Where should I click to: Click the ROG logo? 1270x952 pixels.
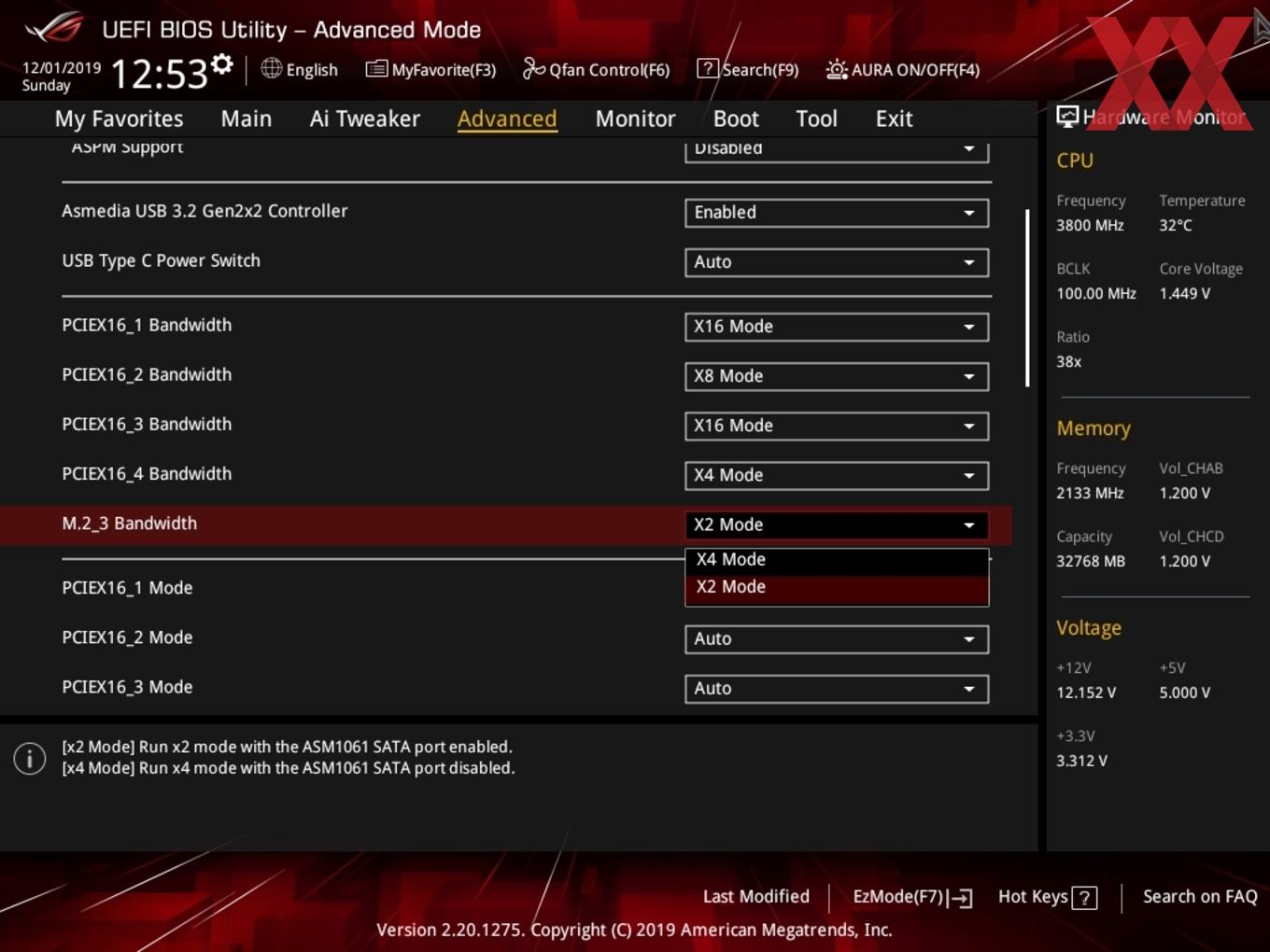tap(53, 28)
